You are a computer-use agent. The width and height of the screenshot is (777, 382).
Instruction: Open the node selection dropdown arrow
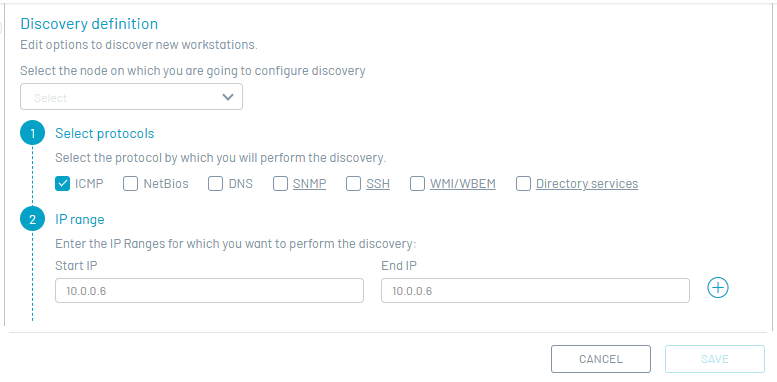tap(228, 97)
